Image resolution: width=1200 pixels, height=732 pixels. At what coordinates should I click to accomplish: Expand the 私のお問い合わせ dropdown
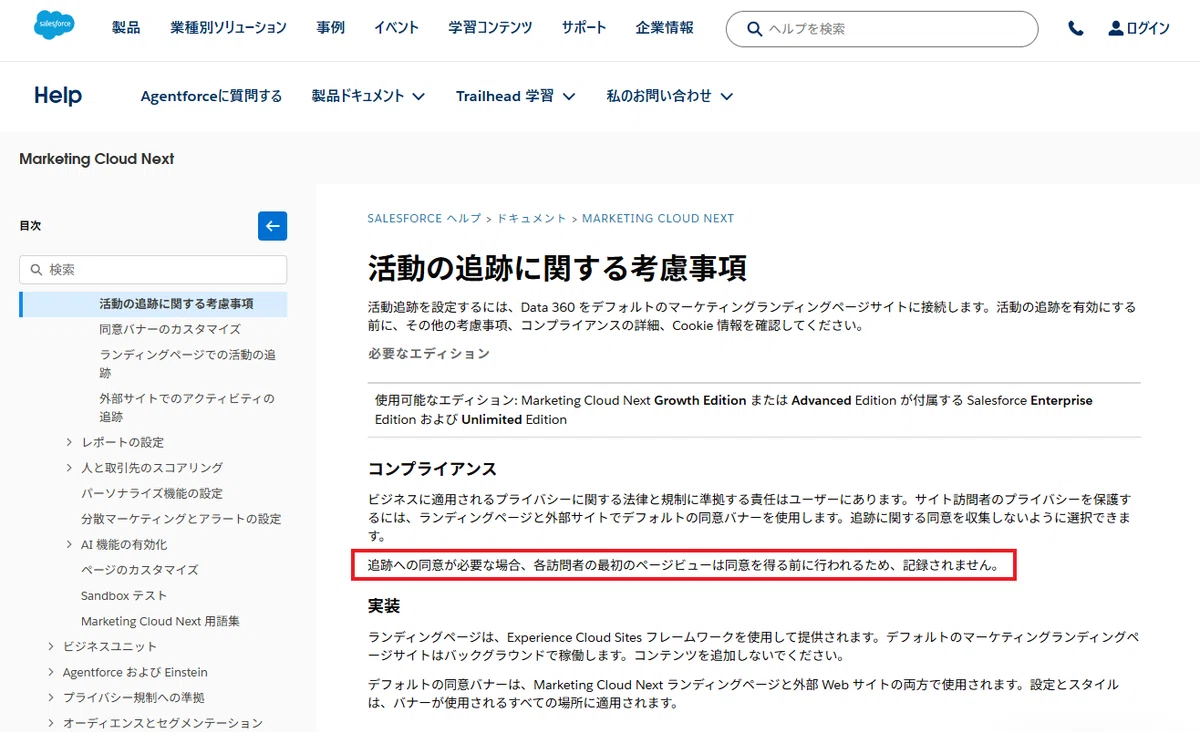pos(670,96)
